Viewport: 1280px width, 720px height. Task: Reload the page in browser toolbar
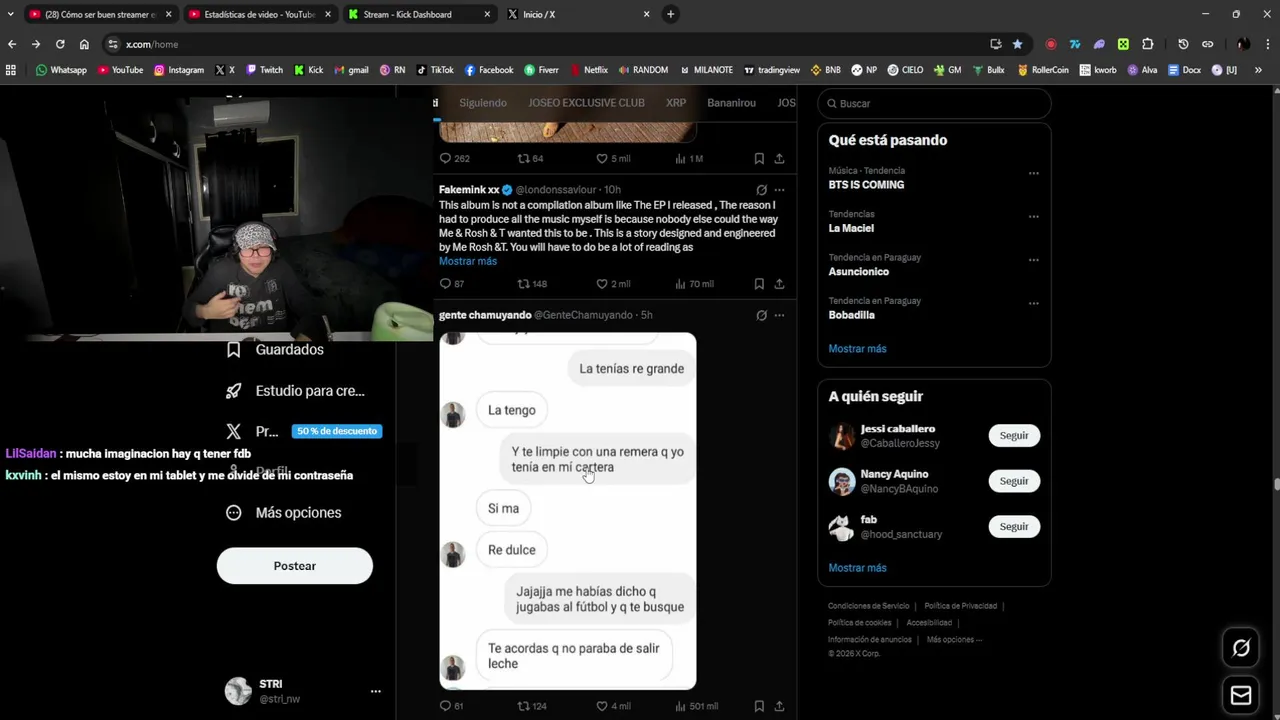tap(60, 44)
